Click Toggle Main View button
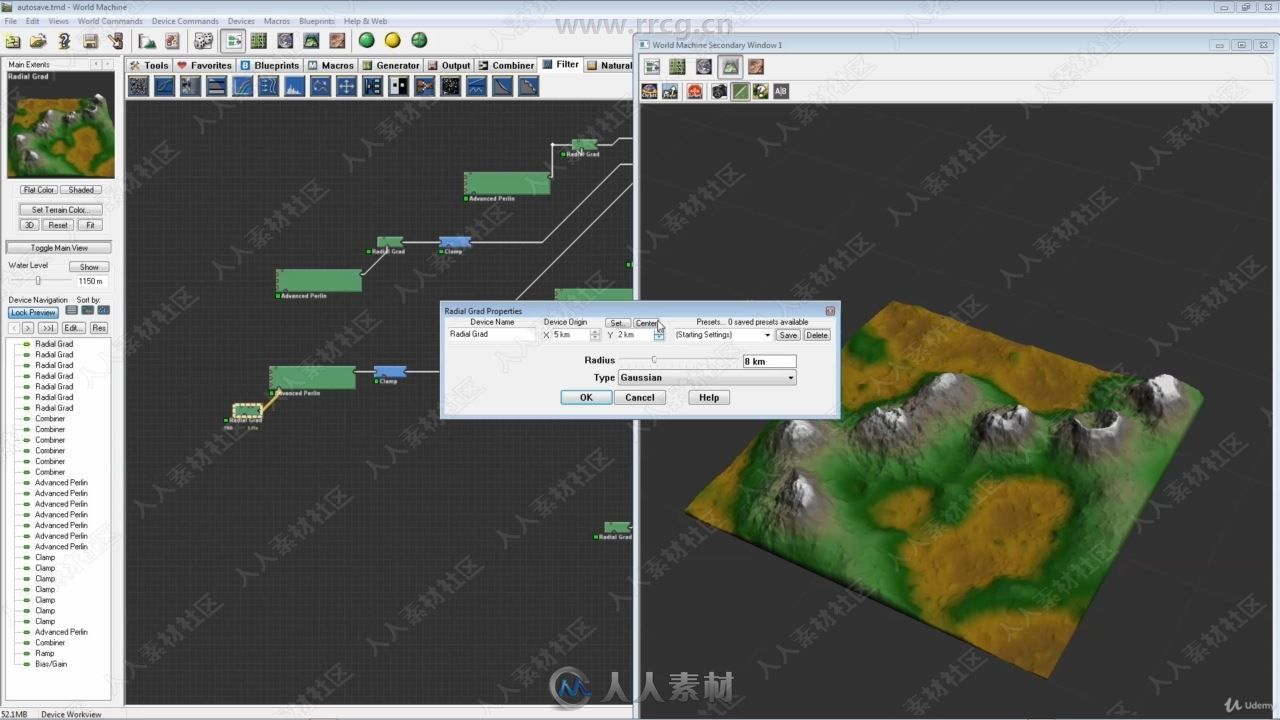Screen dimensions: 1280x720 click(59, 248)
